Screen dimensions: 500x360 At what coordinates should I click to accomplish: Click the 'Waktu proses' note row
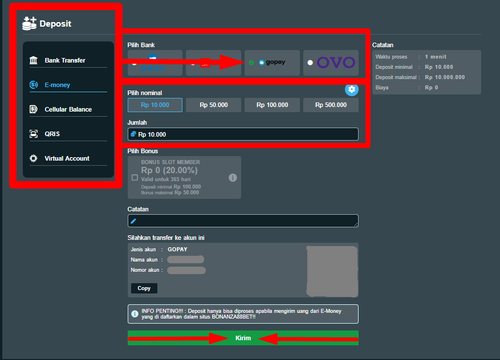[411, 57]
